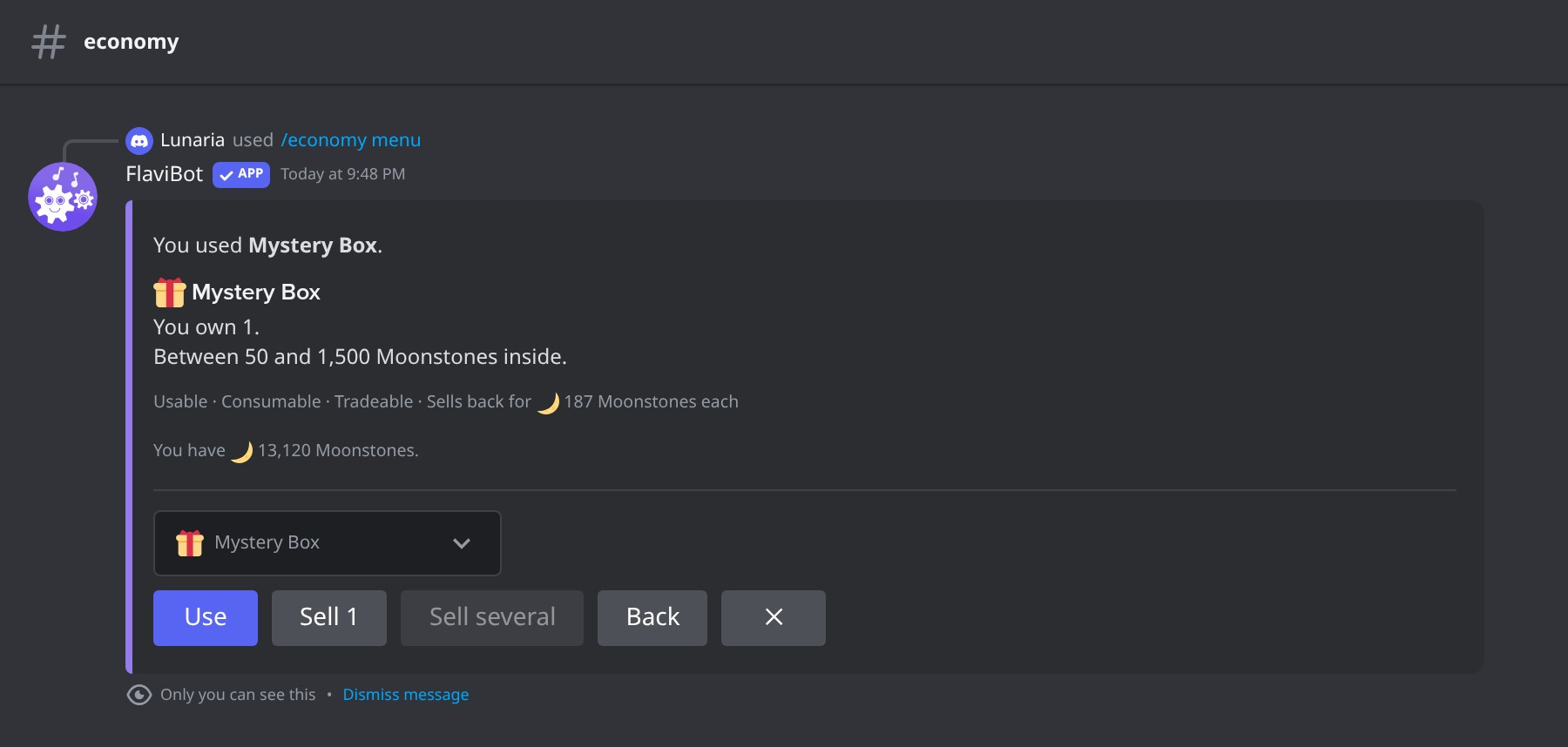
Task: Click the '13,120 Moonstones.' balance text
Action: click(338, 451)
